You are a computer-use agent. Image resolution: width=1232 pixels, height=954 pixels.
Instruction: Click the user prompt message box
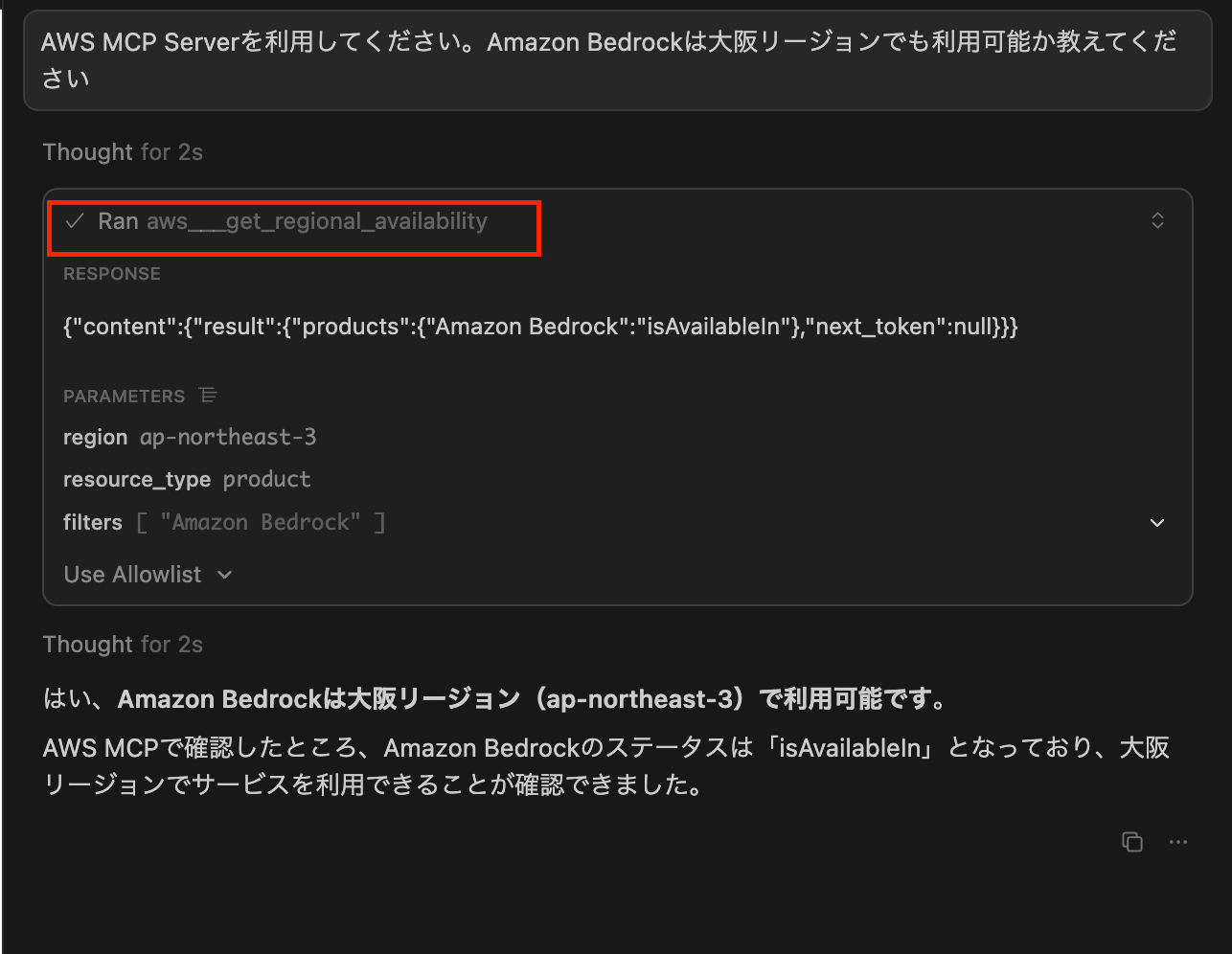[x=616, y=59]
